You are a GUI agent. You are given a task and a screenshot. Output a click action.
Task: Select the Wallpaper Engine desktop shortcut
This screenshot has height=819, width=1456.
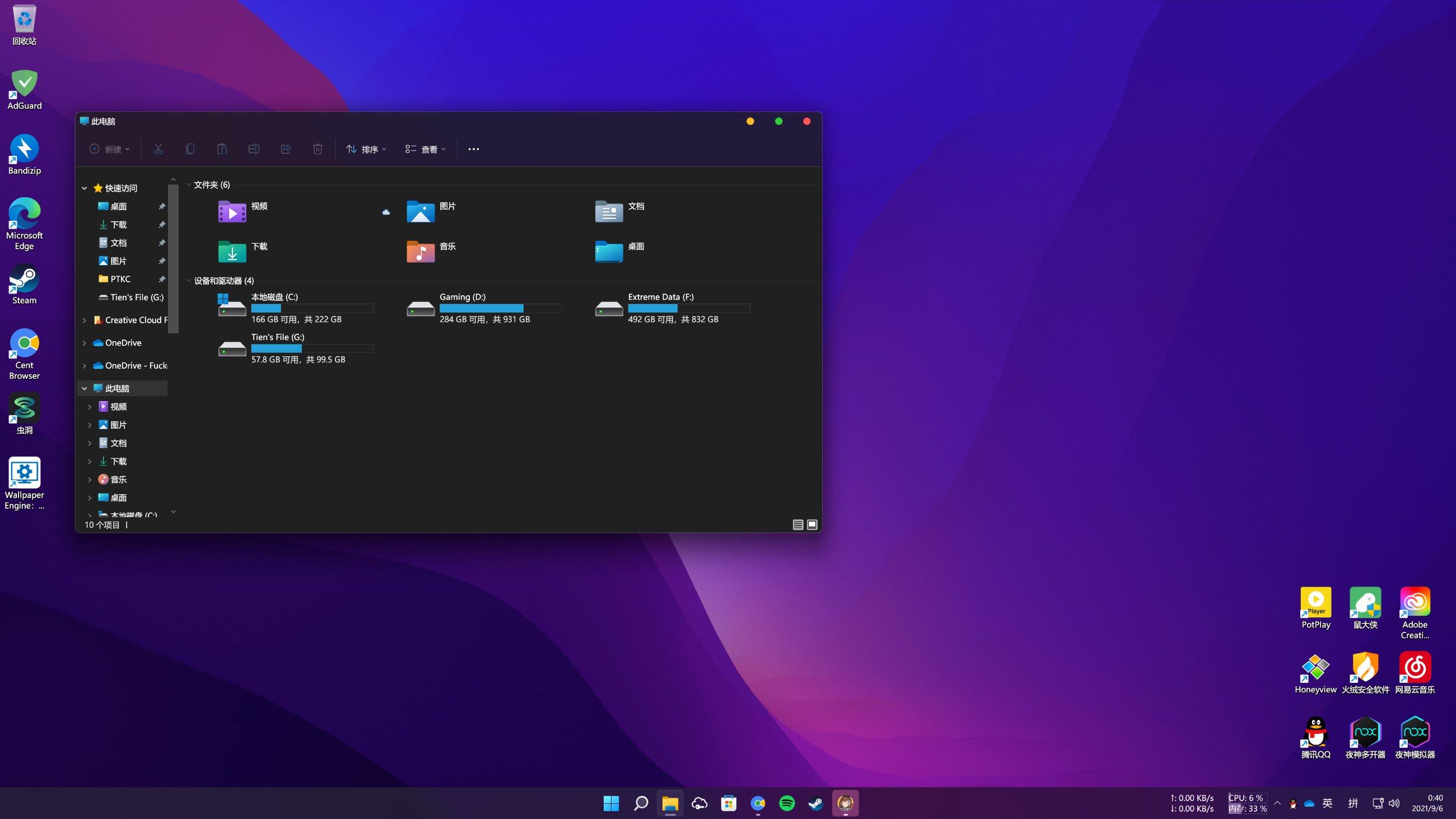click(24, 484)
